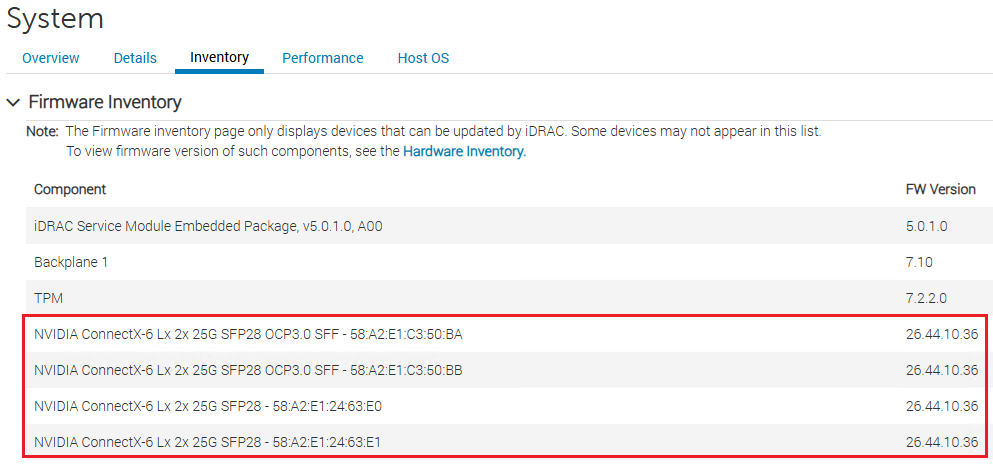
Task: Open the Overview tab
Action: pyautogui.click(x=51, y=58)
